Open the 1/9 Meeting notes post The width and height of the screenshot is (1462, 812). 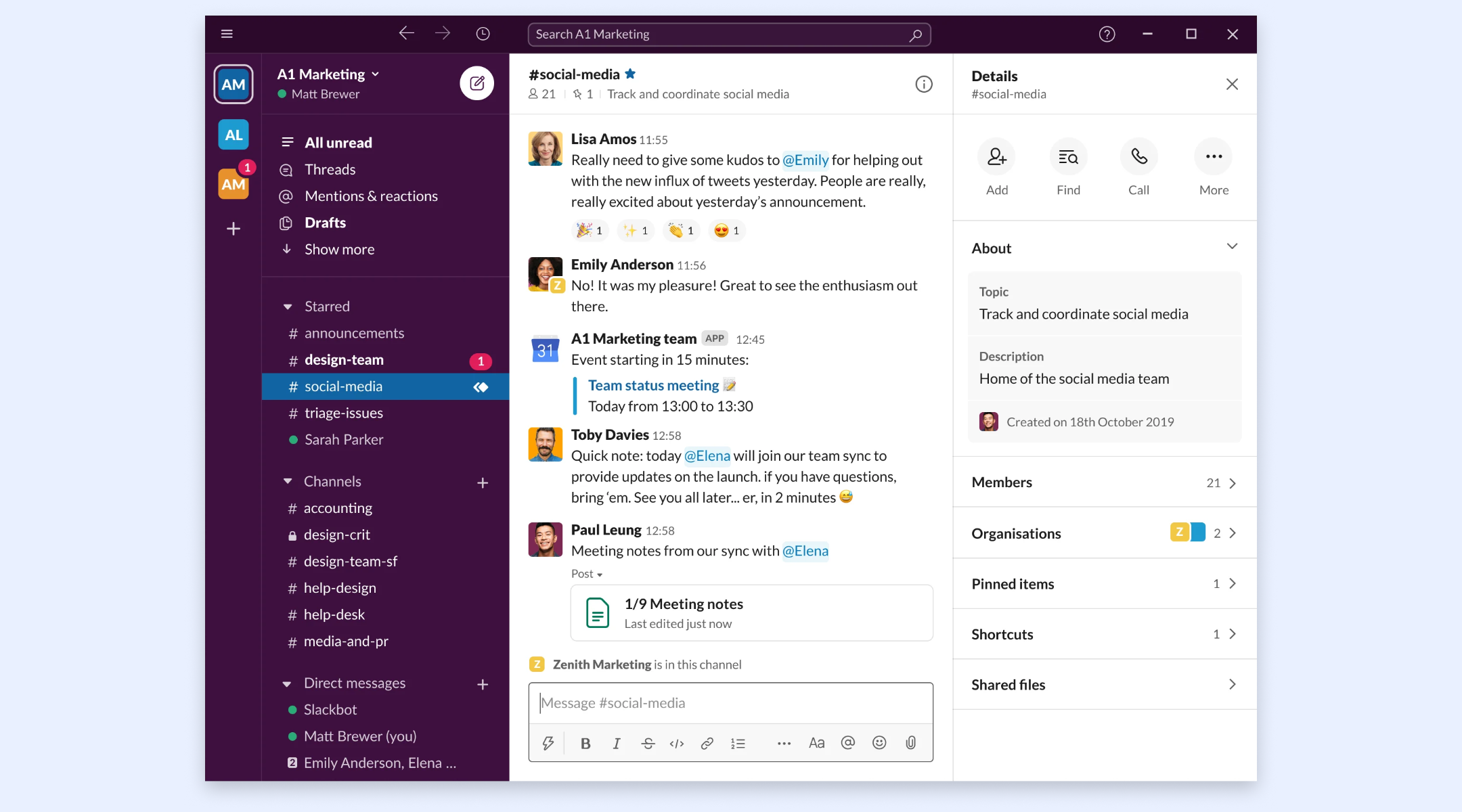pos(752,612)
